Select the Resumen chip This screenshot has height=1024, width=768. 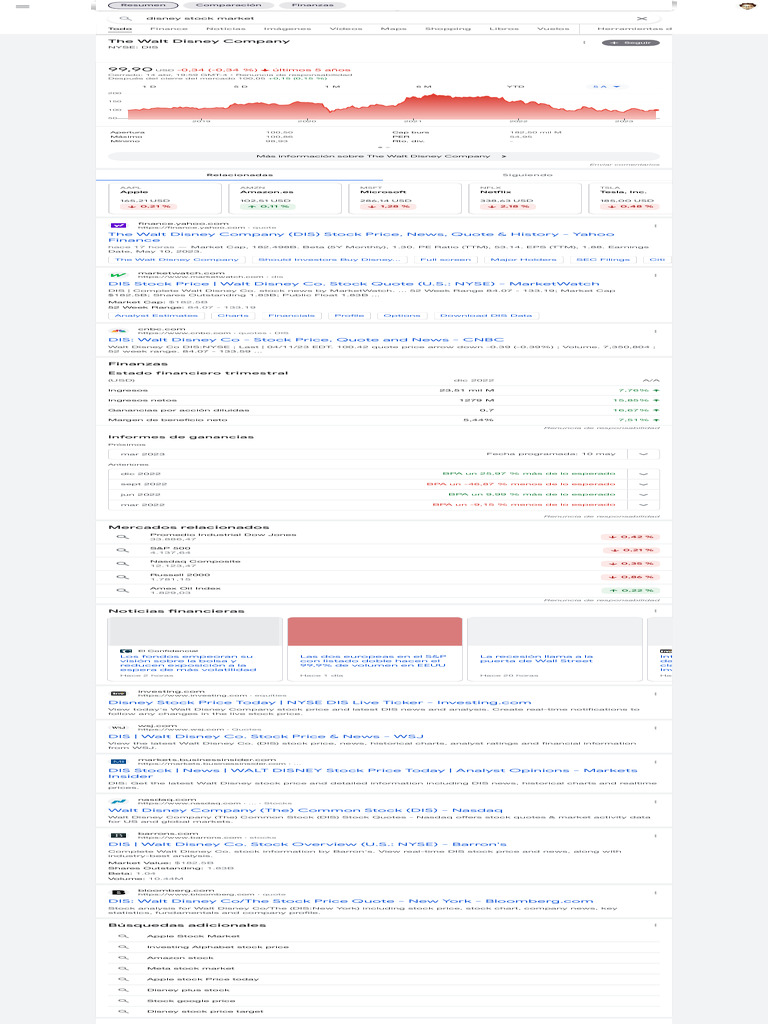click(143, 5)
